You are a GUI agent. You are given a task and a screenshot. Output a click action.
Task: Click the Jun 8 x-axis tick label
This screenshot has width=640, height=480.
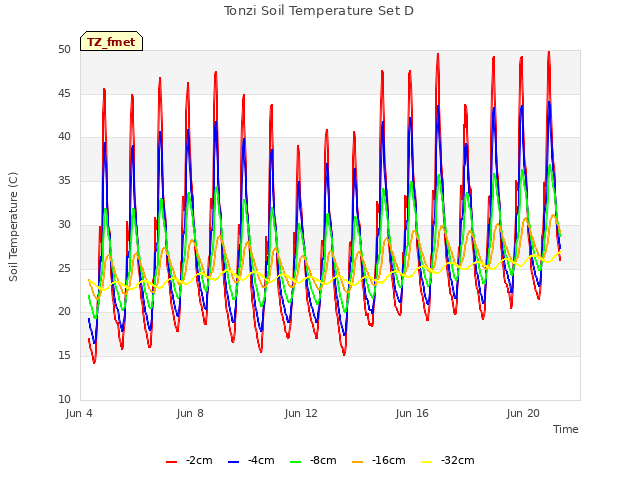pos(190,413)
